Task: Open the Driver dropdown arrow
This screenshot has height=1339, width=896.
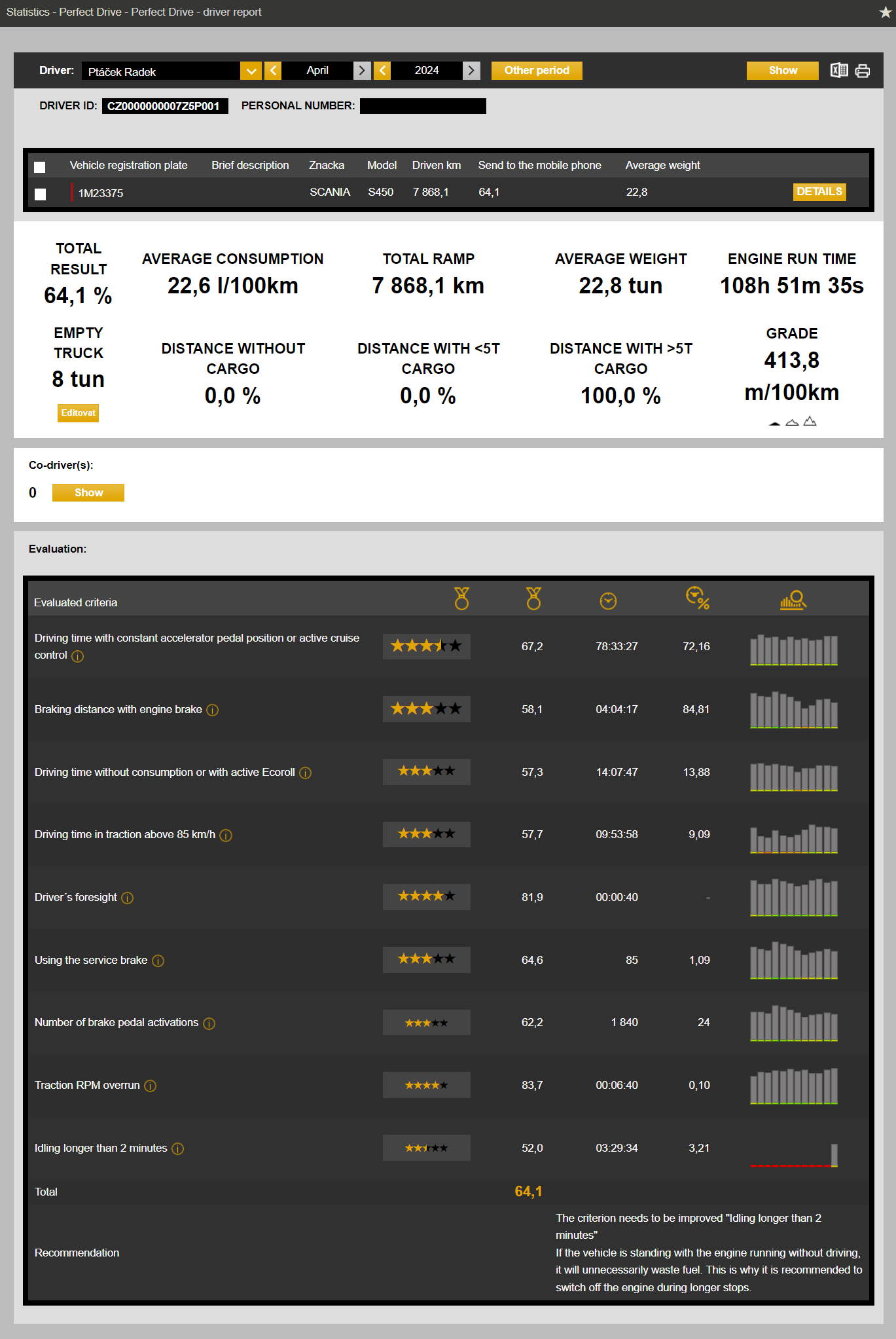Action: point(251,71)
